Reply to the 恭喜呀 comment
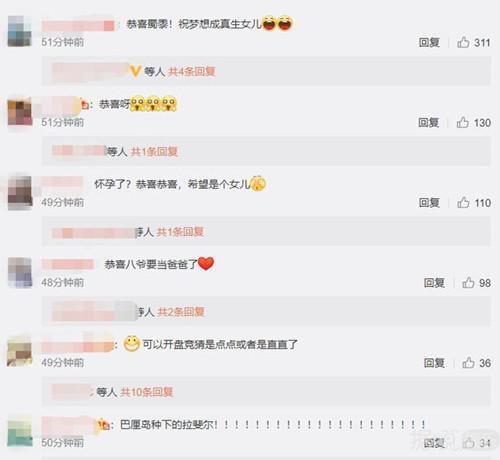500x460 pixels. [x=429, y=122]
